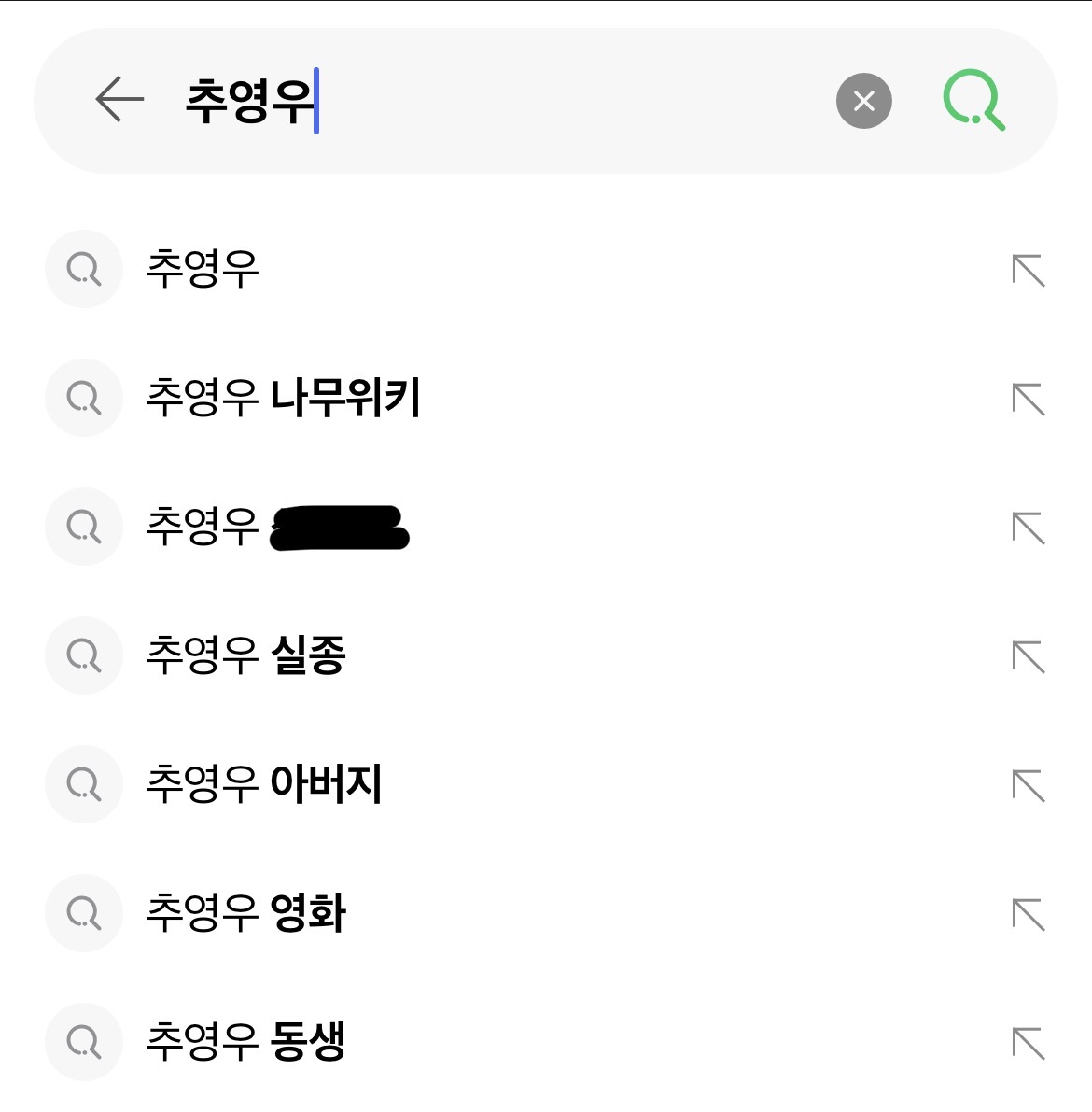
Task: Tap fill-in arrow beside first 추영우 suggestion
Action: pos(1029,271)
